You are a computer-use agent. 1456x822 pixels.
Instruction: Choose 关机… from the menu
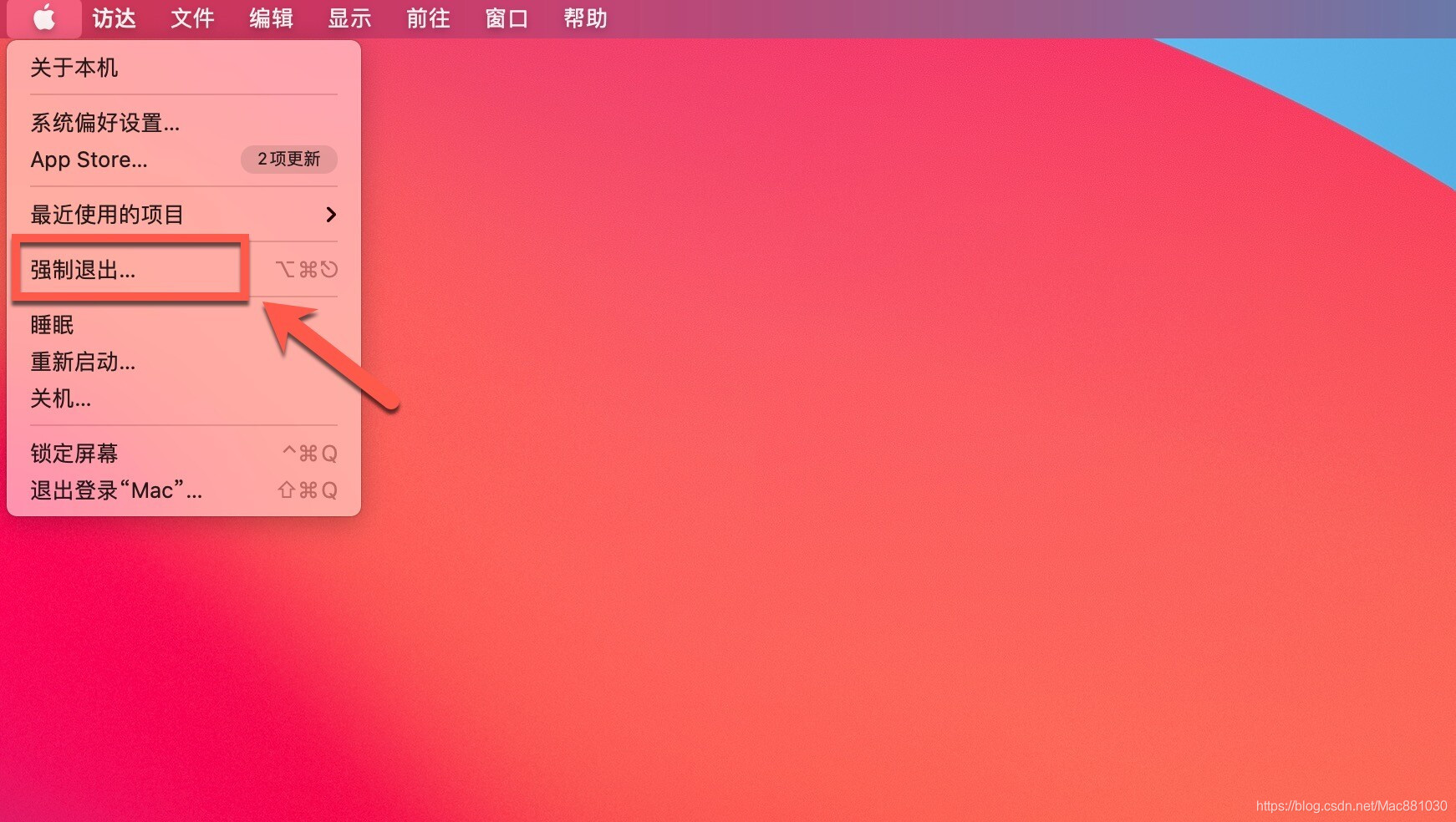[184, 398]
